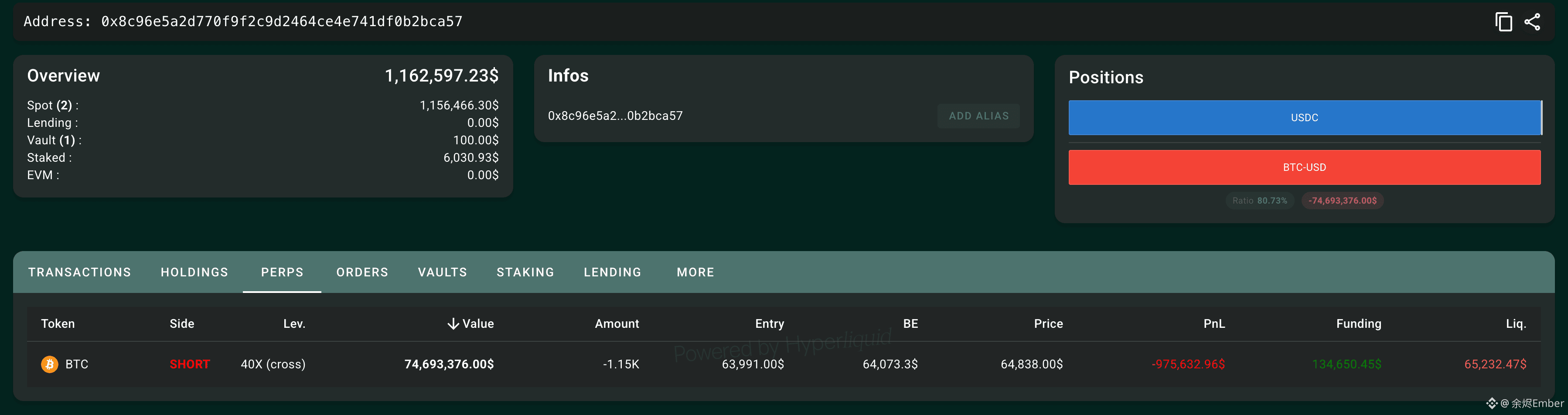
Task: Click the ADD ALIAS button
Action: (x=978, y=116)
